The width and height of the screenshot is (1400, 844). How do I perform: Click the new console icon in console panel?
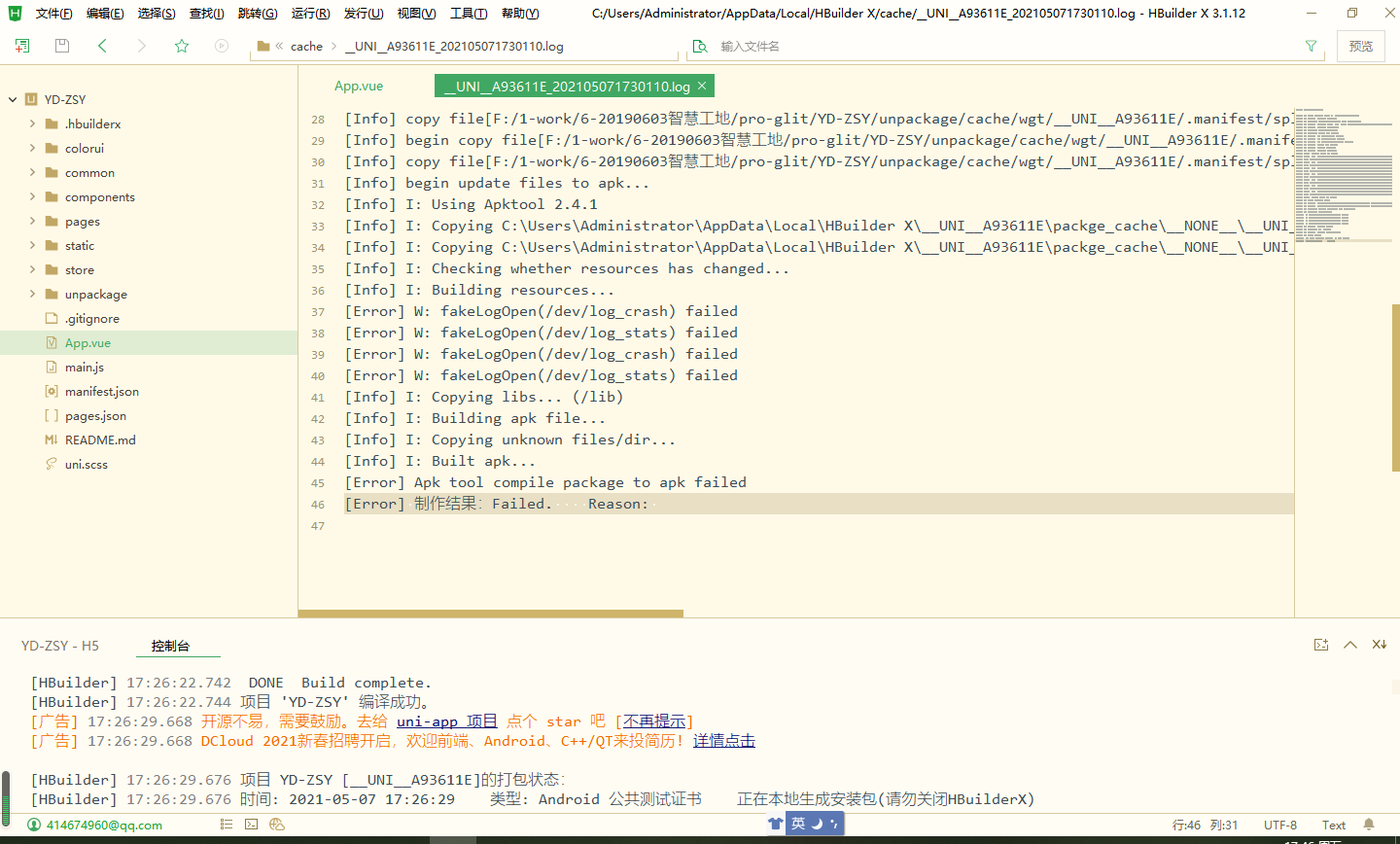(1321, 645)
